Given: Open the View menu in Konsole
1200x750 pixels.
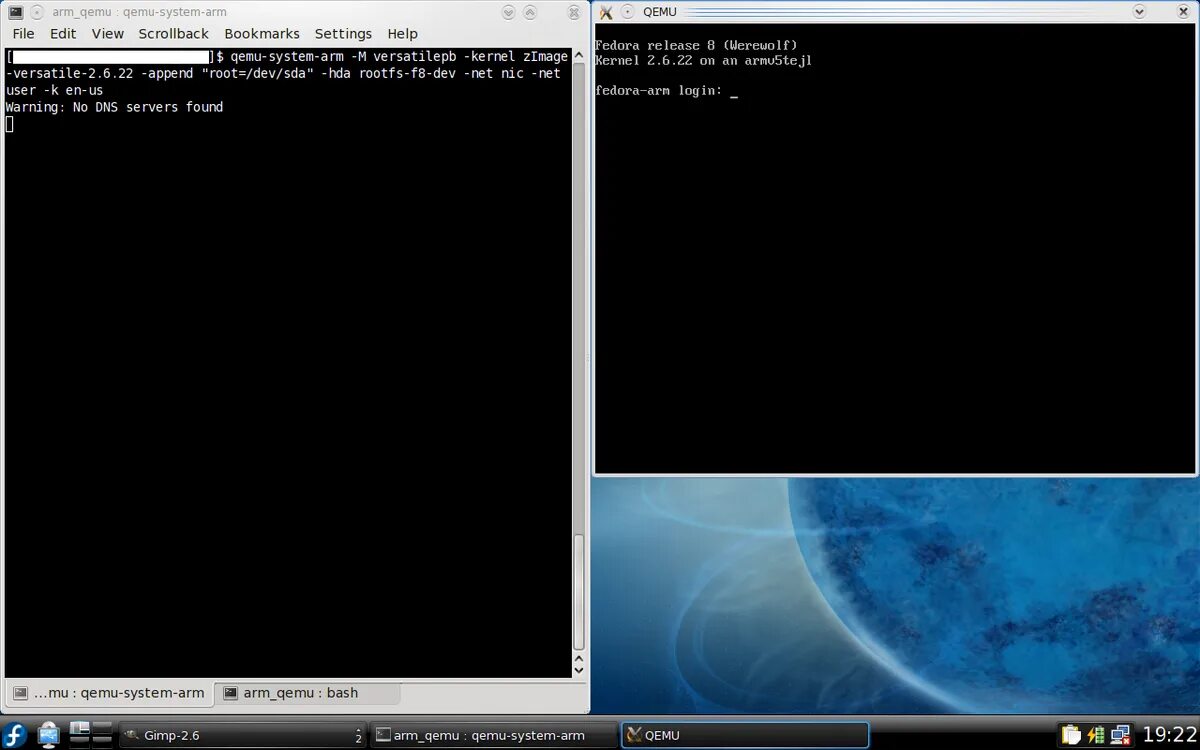Looking at the screenshot, I should point(108,33).
